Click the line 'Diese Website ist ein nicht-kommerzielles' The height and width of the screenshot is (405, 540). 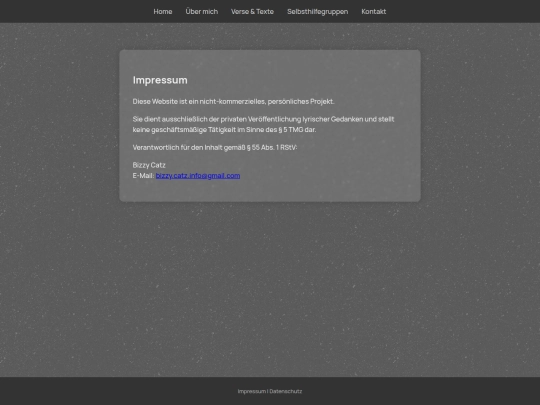[233, 102]
